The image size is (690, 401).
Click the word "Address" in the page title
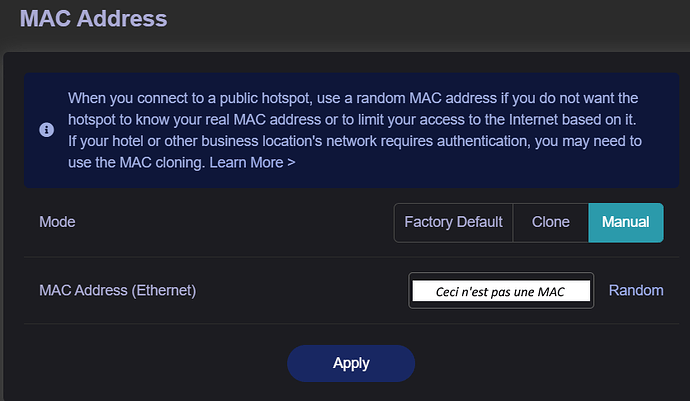click(124, 18)
